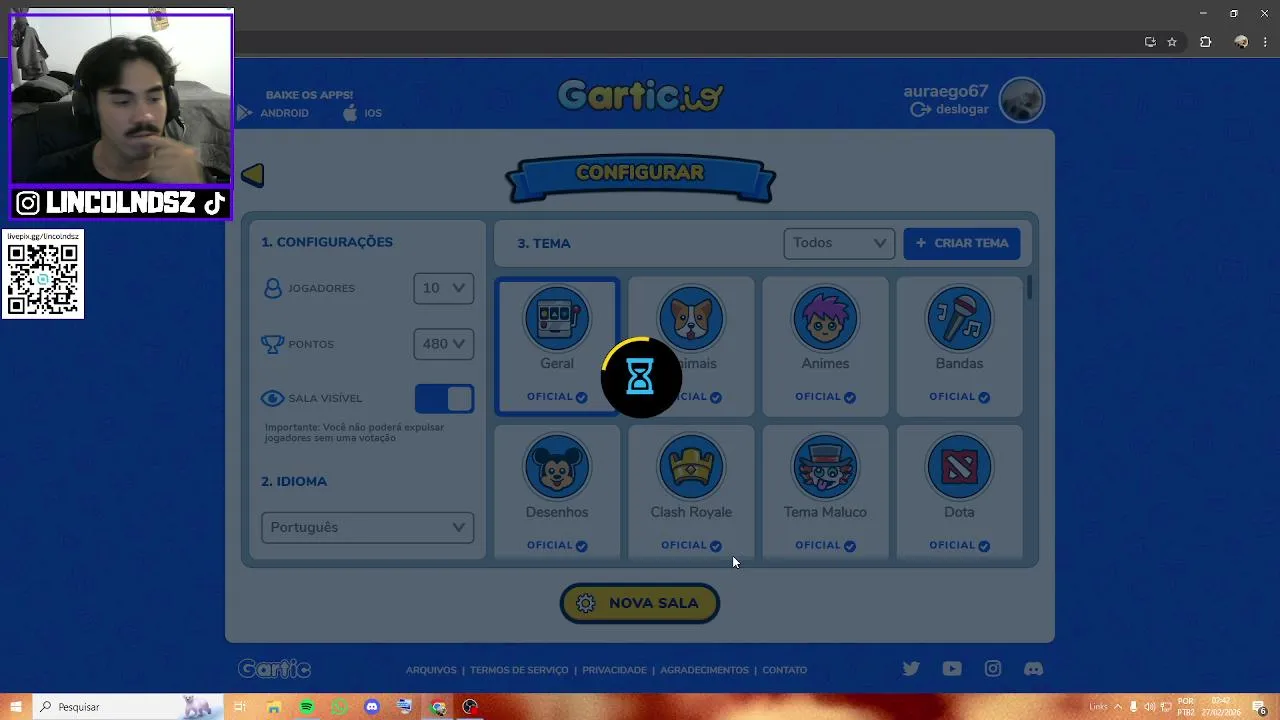
Task: Click the auraego67 profile avatar
Action: (x=1022, y=100)
